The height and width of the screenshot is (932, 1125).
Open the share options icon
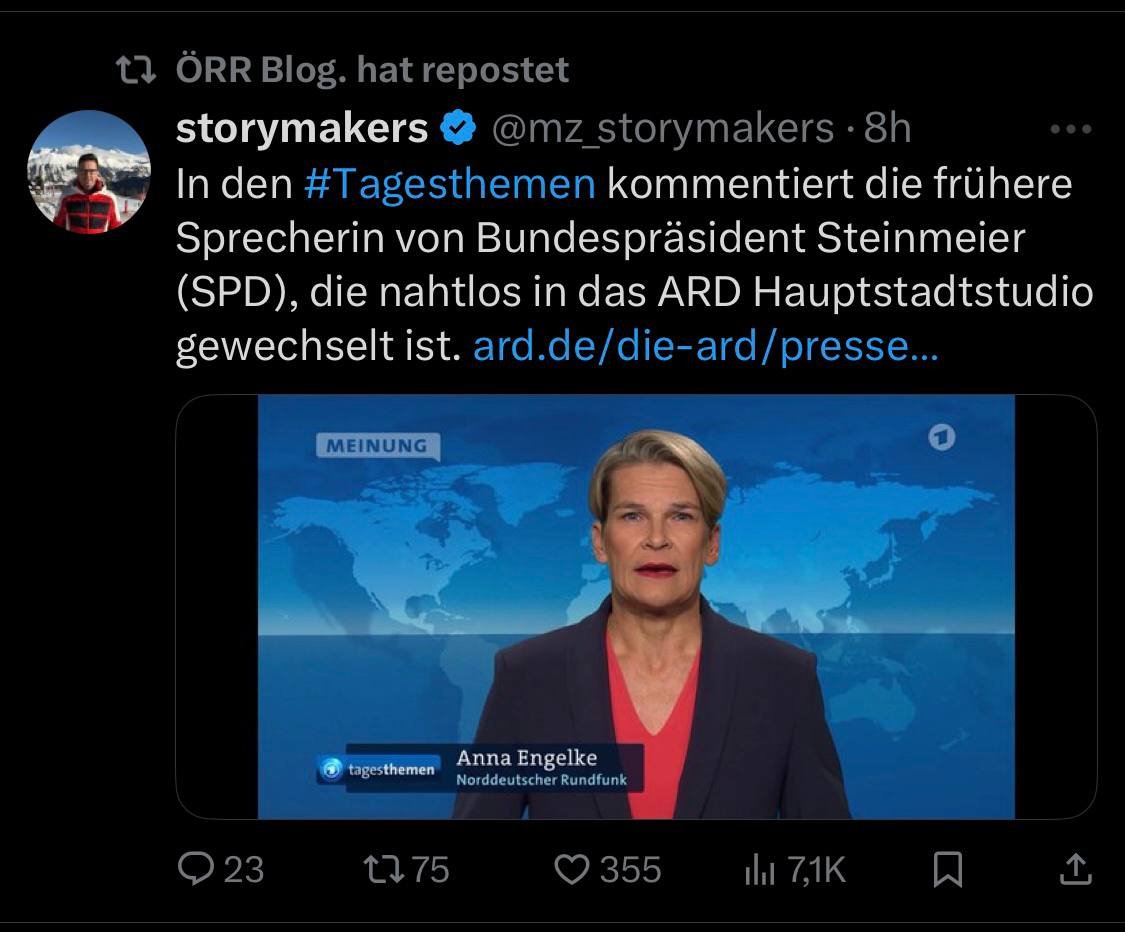(x=1075, y=869)
